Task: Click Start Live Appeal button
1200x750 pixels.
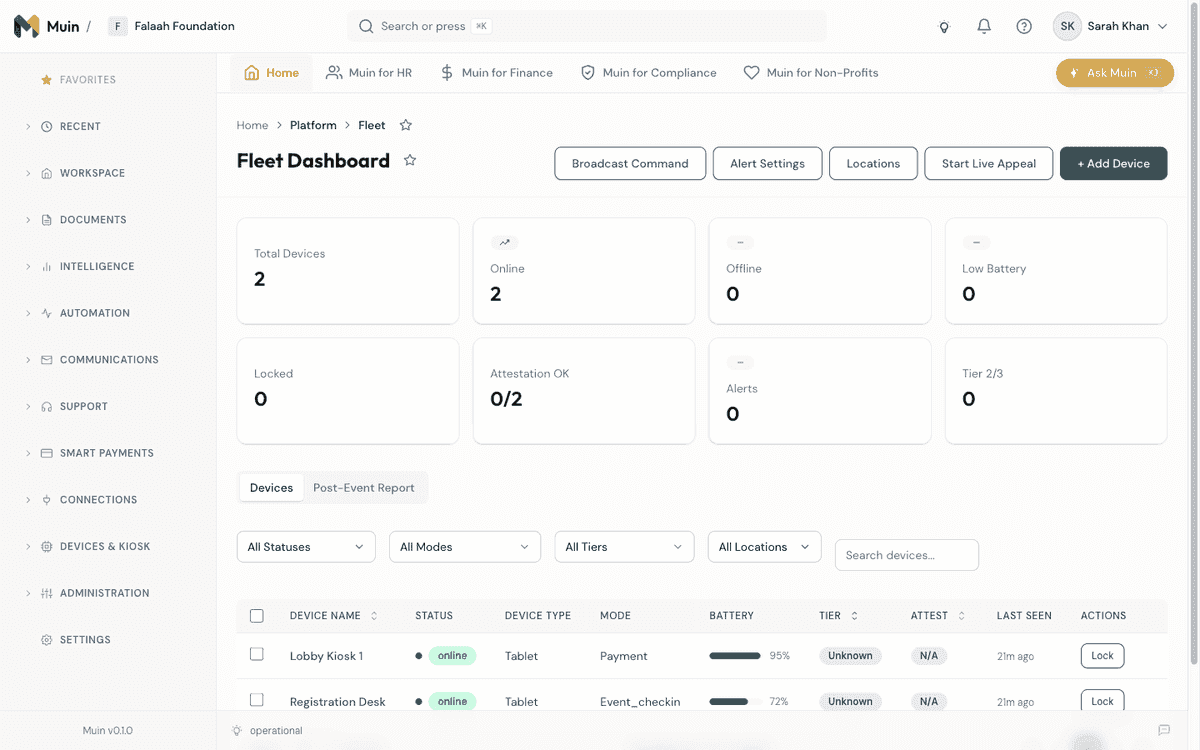Action: (x=989, y=164)
